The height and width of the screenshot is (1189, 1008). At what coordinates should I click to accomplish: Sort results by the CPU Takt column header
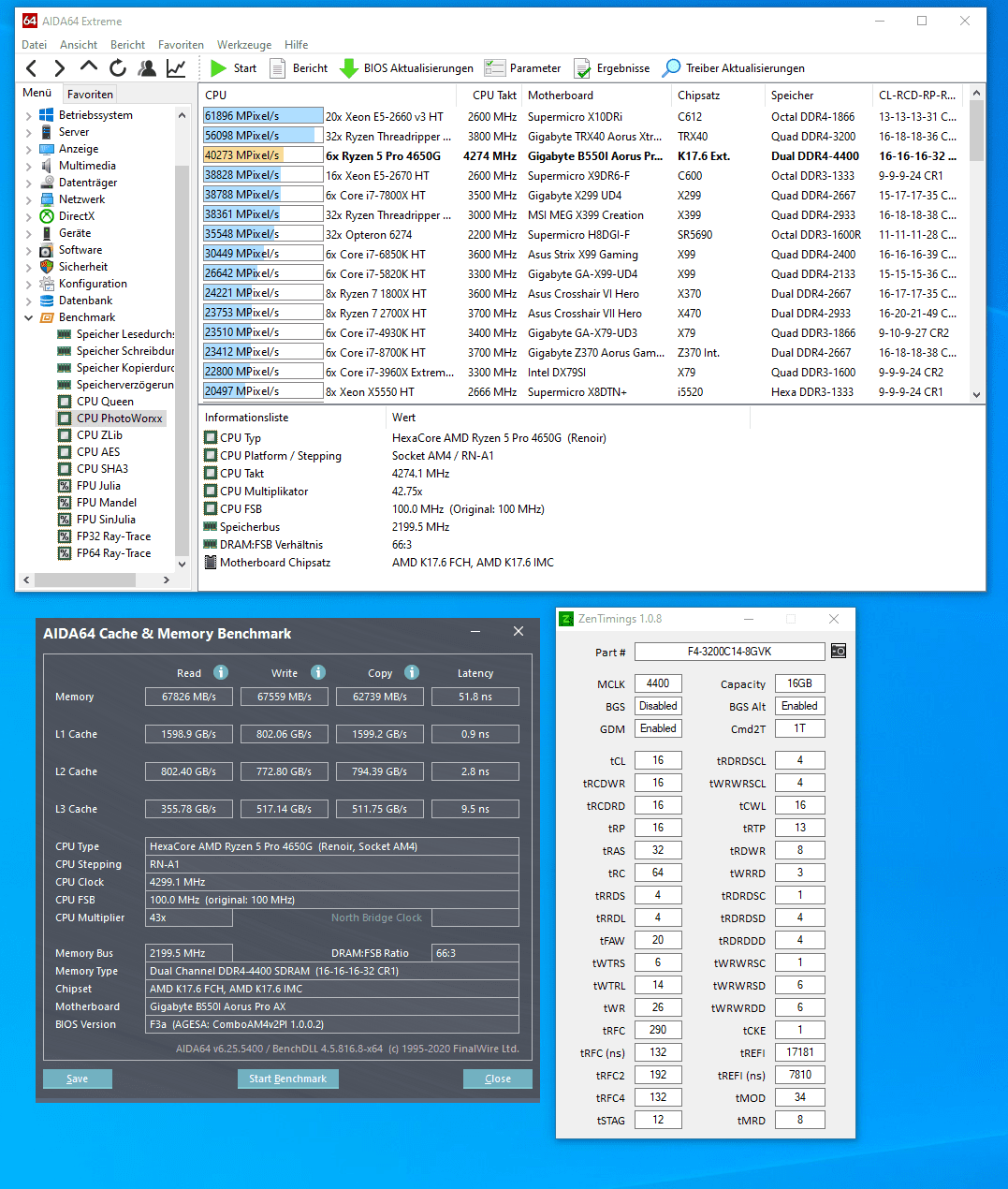[x=489, y=95]
